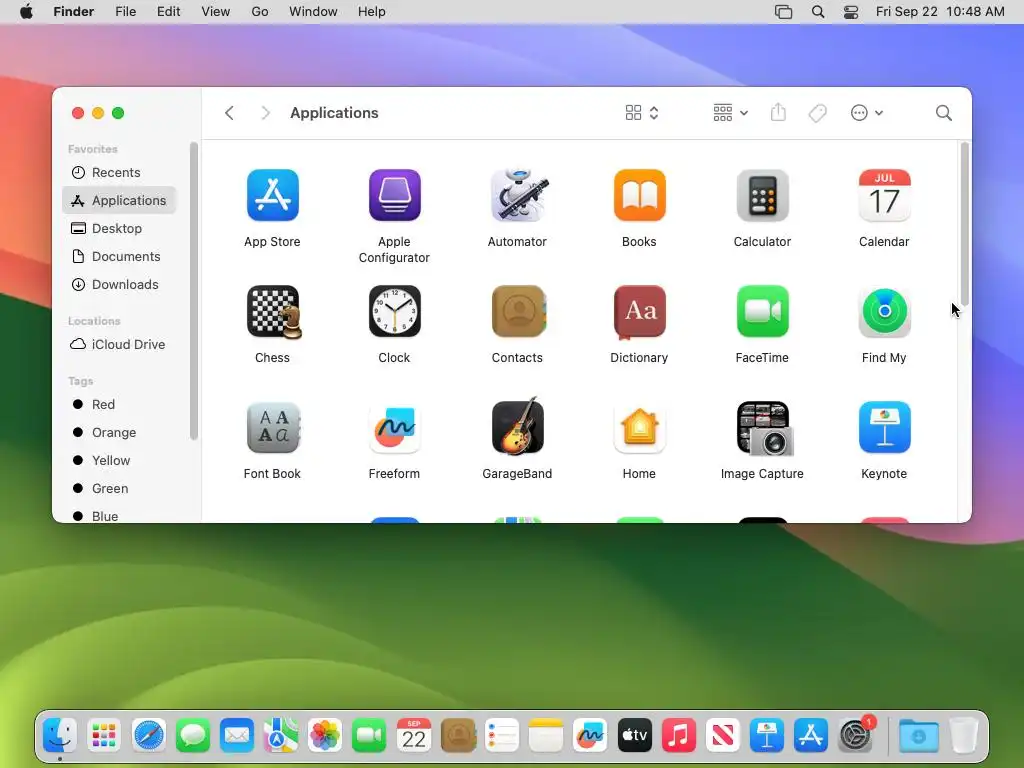
Task: Select the GarageBand app icon
Action: (x=517, y=426)
